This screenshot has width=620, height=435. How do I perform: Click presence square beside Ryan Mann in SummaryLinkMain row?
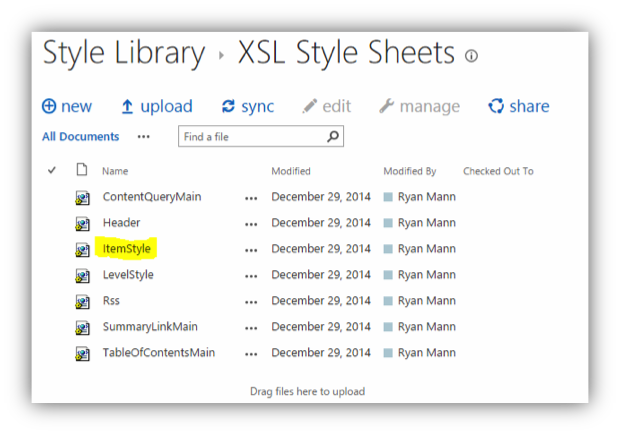(388, 327)
